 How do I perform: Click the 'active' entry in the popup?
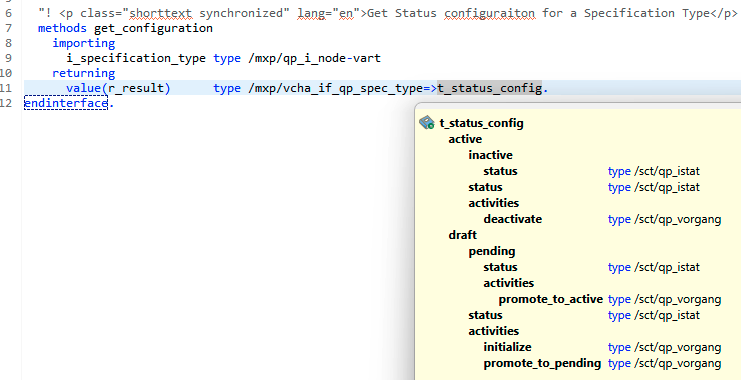coord(465,139)
